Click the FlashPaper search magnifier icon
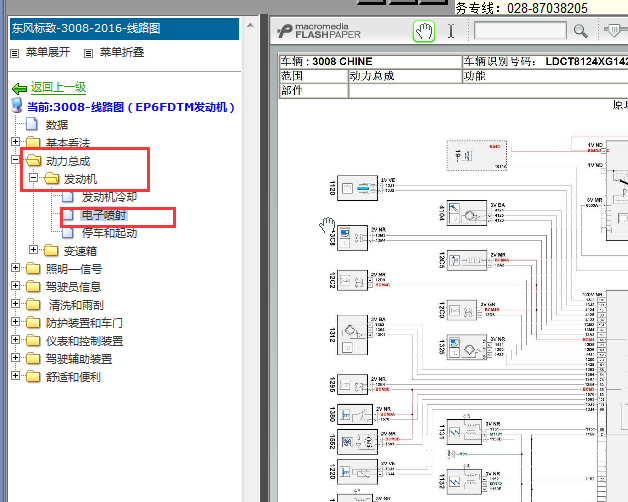Image resolution: width=628 pixels, height=502 pixels. click(x=580, y=31)
